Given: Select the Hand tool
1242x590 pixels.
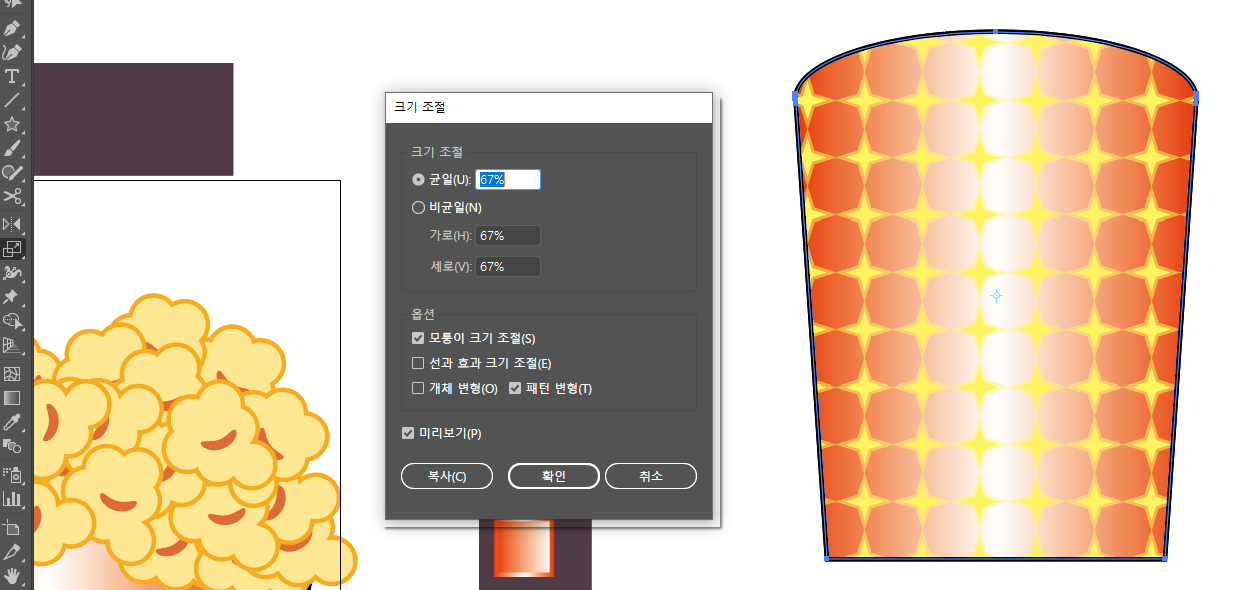Looking at the screenshot, I should coord(12,576).
